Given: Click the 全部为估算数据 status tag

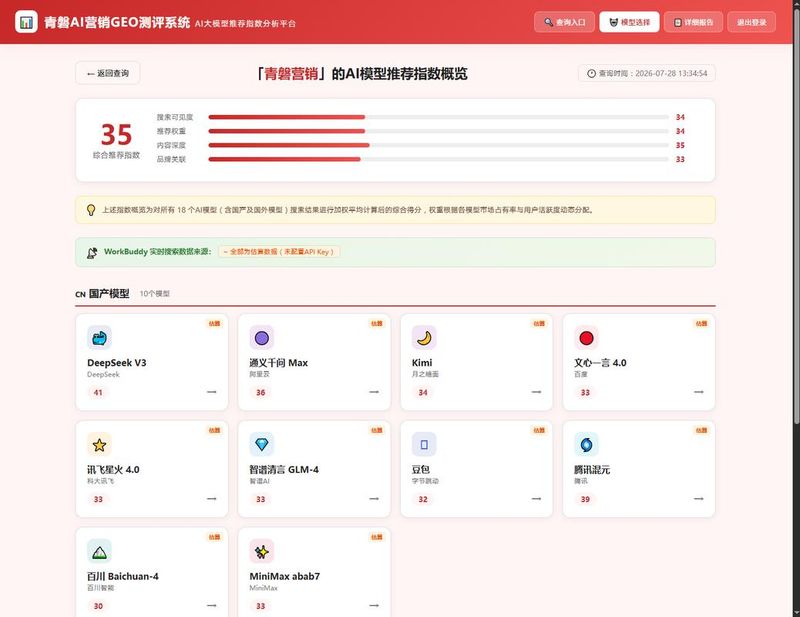Looking at the screenshot, I should tap(279, 252).
